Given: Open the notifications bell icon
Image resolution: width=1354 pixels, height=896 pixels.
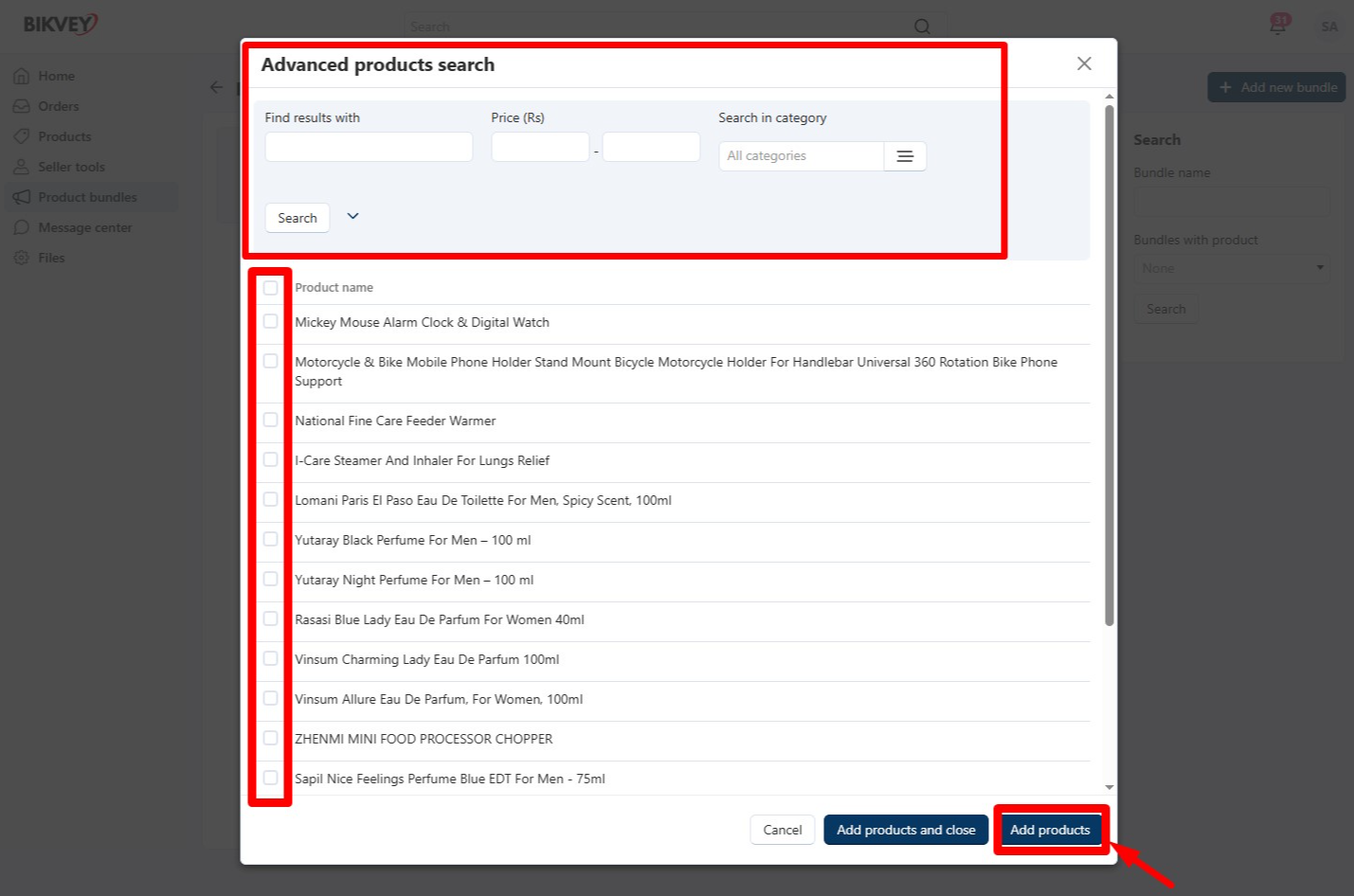Looking at the screenshot, I should (1278, 25).
